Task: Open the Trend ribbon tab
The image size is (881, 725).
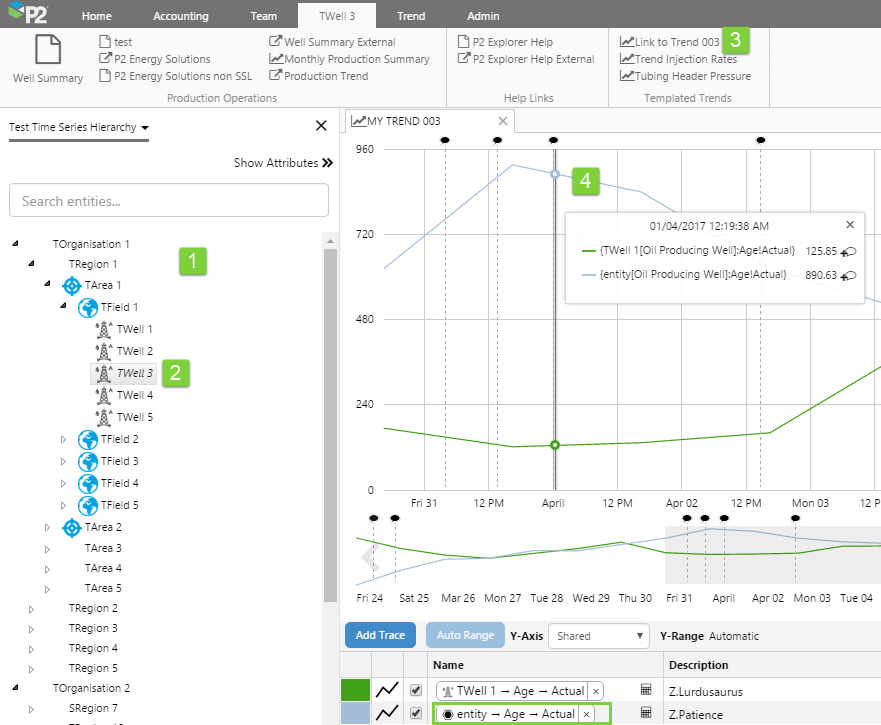Action: tap(410, 16)
